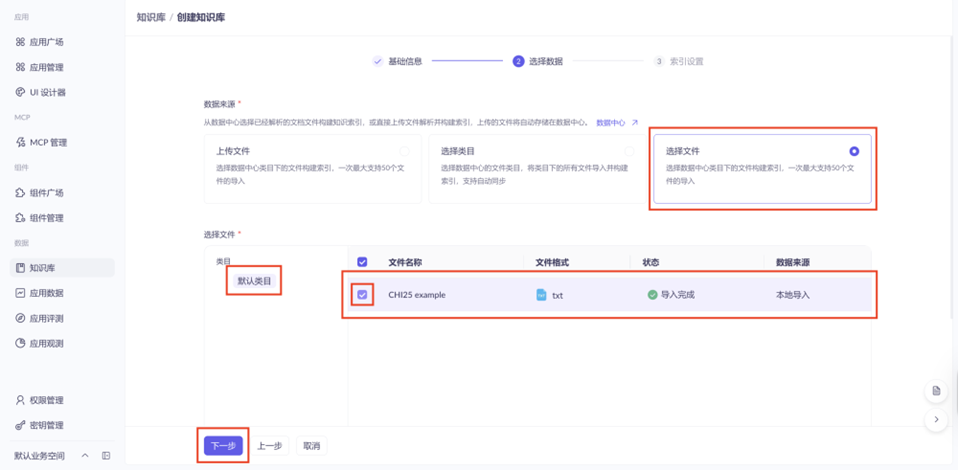958x470 pixels.
Task: Click the 组件管理 puzzle icon
Action: coord(20,218)
